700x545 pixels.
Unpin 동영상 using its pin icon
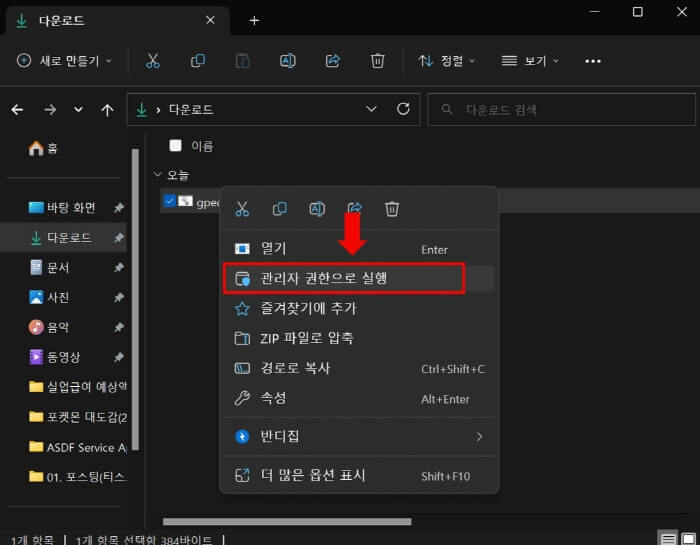[x=119, y=357]
